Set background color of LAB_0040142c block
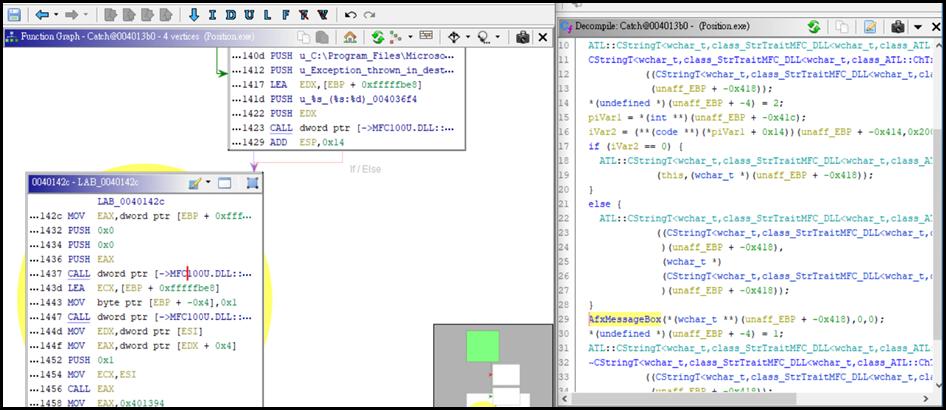Image resolution: width=946 pixels, height=410 pixels. (x=194, y=183)
